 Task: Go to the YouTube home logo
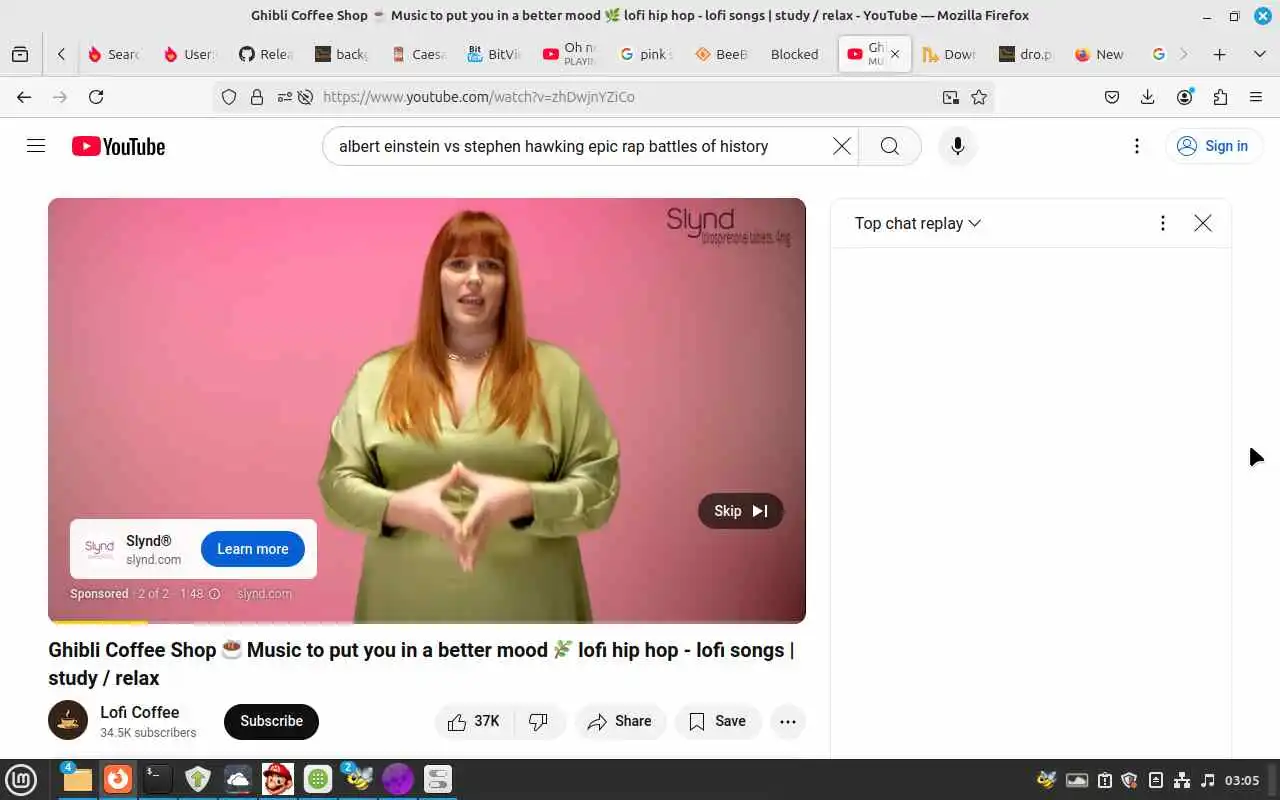pyautogui.click(x=118, y=146)
